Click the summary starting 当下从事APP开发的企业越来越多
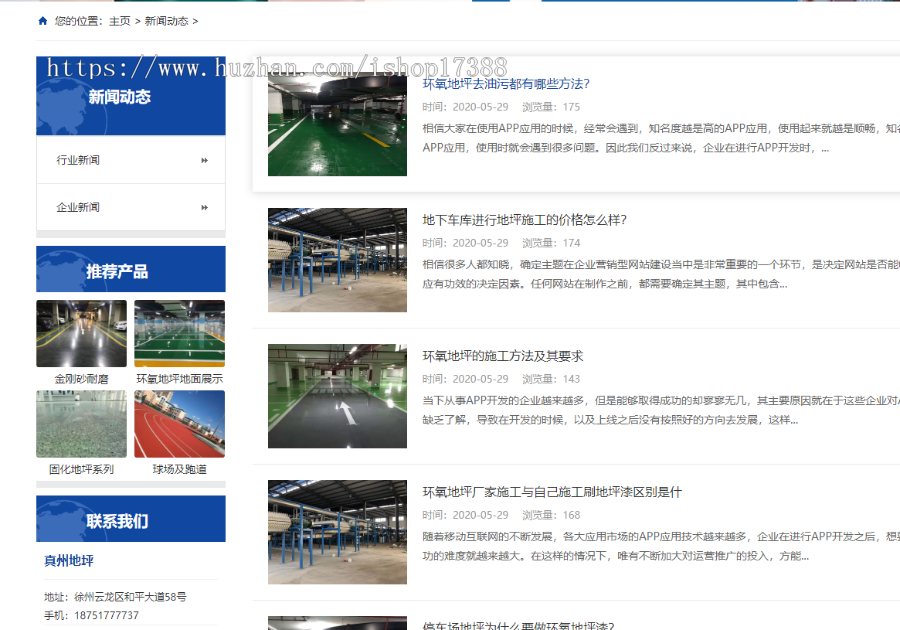This screenshot has height=630, width=900. point(661,410)
